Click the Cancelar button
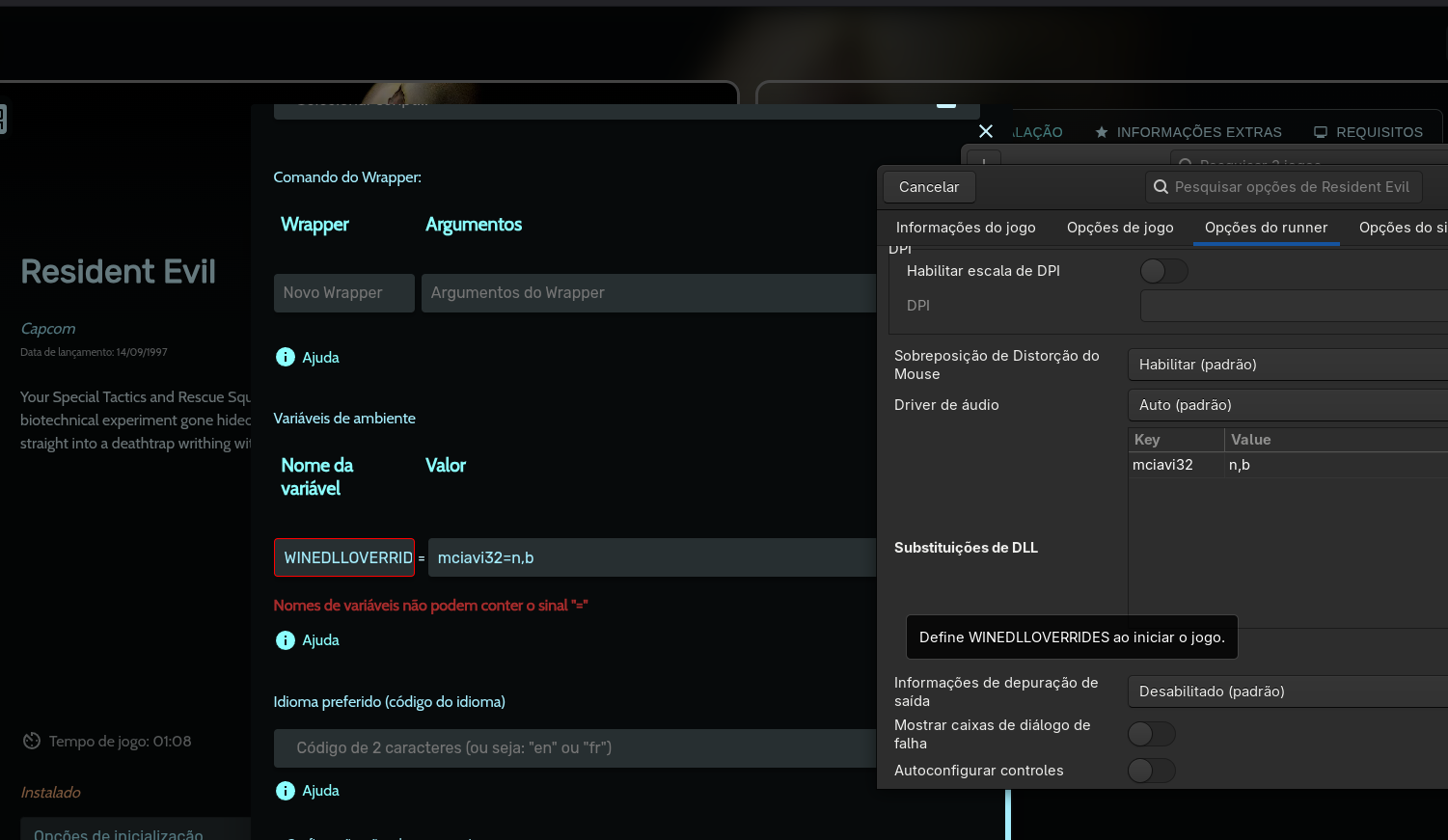This screenshot has height=840, width=1448. (929, 187)
